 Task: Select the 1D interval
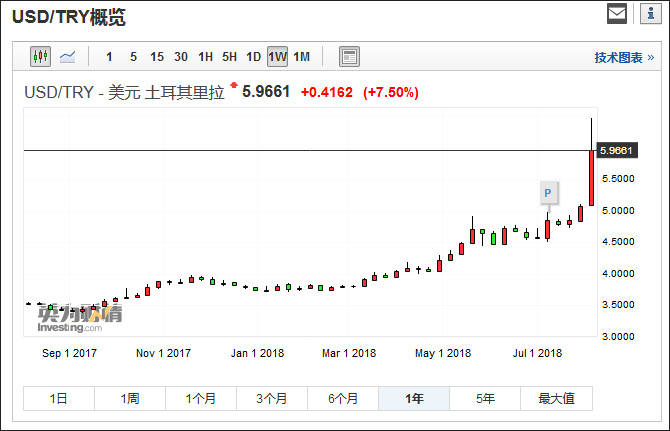253,57
